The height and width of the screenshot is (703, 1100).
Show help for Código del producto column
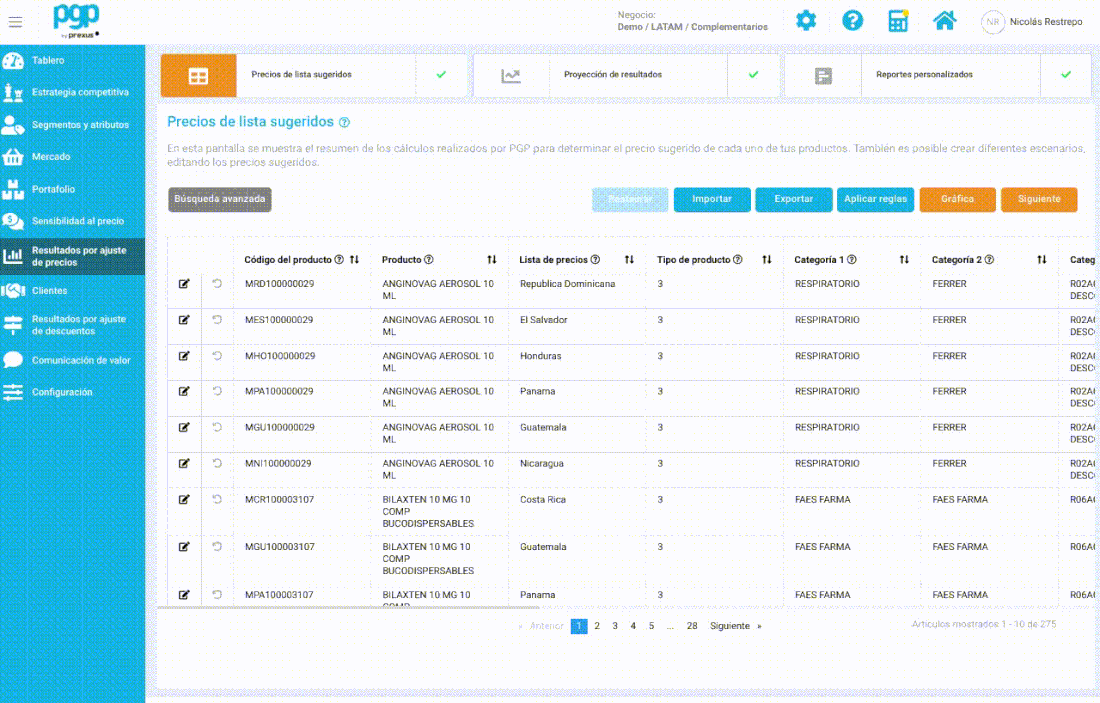tap(340, 260)
